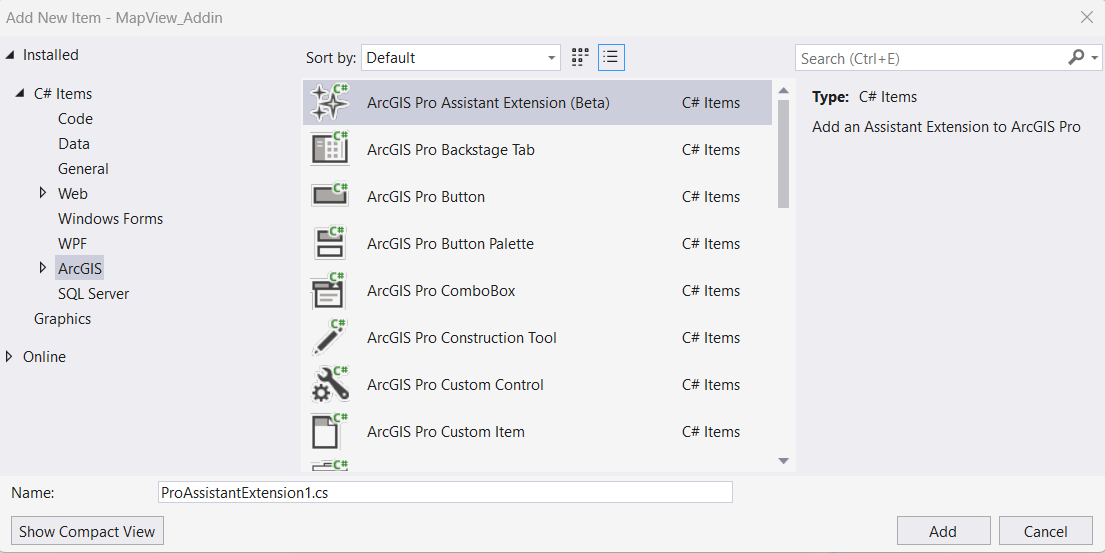Expand the Web tree node
1105x553 pixels.
pyautogui.click(x=43, y=193)
